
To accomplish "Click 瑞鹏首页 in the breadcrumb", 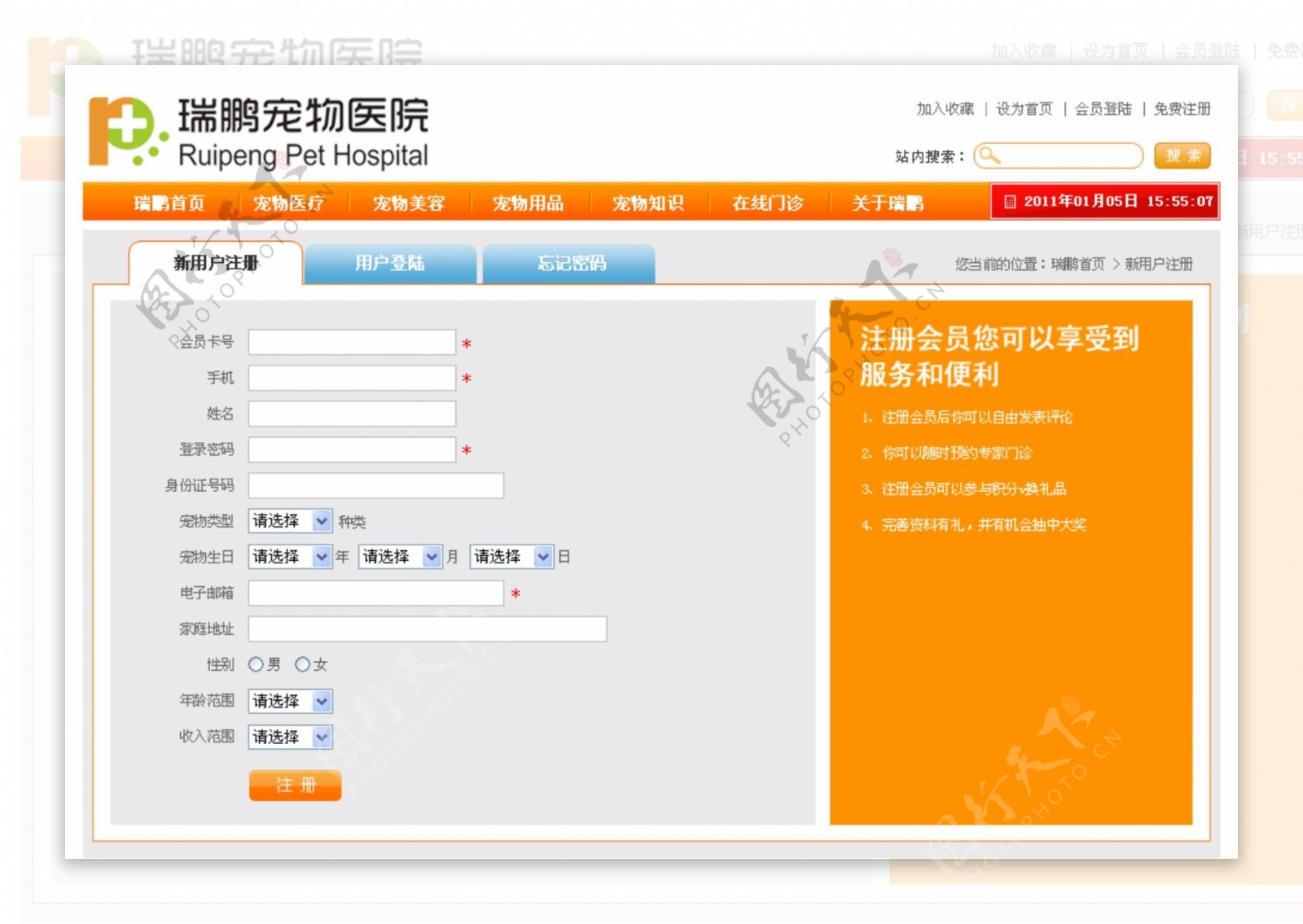I will (1078, 264).
